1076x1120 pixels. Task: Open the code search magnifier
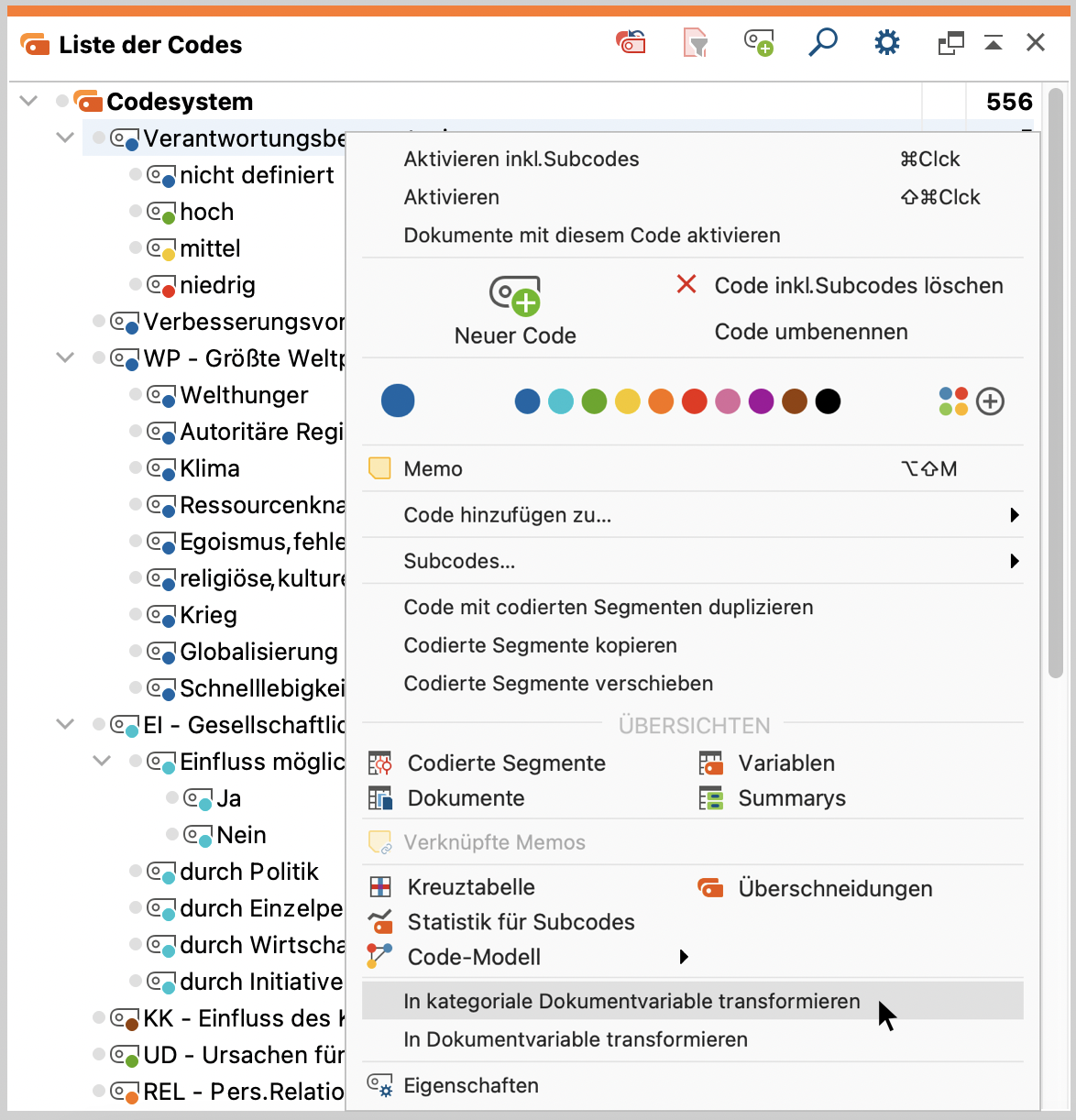coord(822,43)
